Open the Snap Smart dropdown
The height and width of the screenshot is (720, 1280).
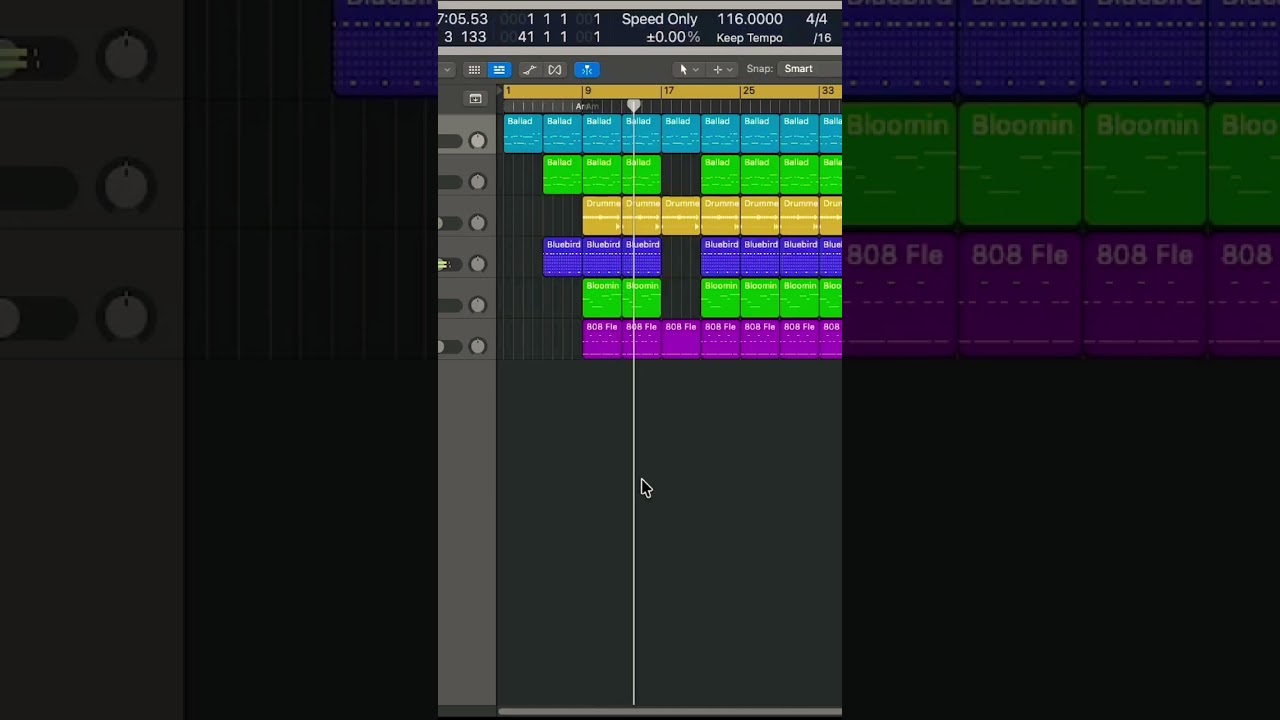808,69
